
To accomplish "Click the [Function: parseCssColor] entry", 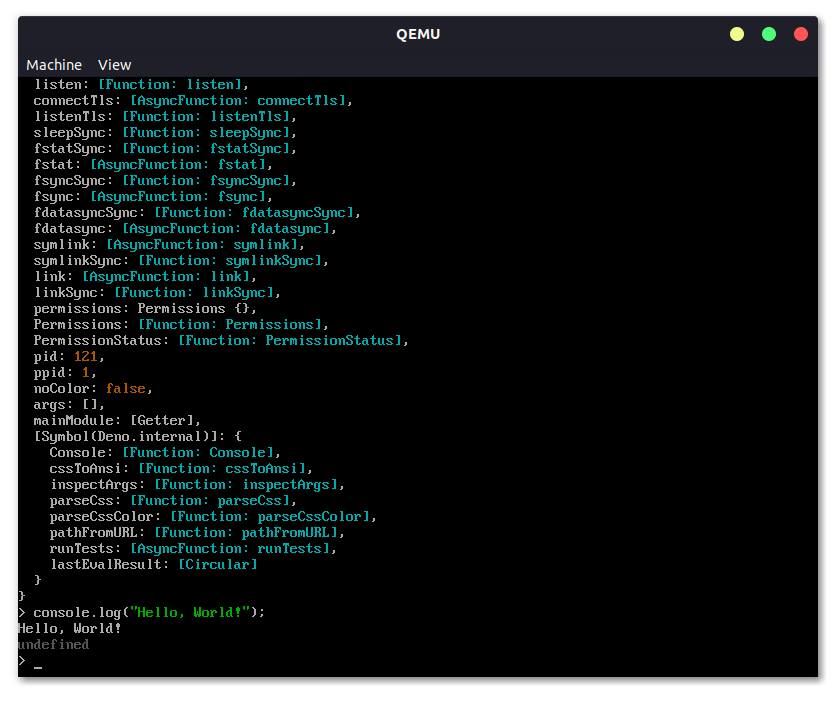I will click(x=270, y=516).
